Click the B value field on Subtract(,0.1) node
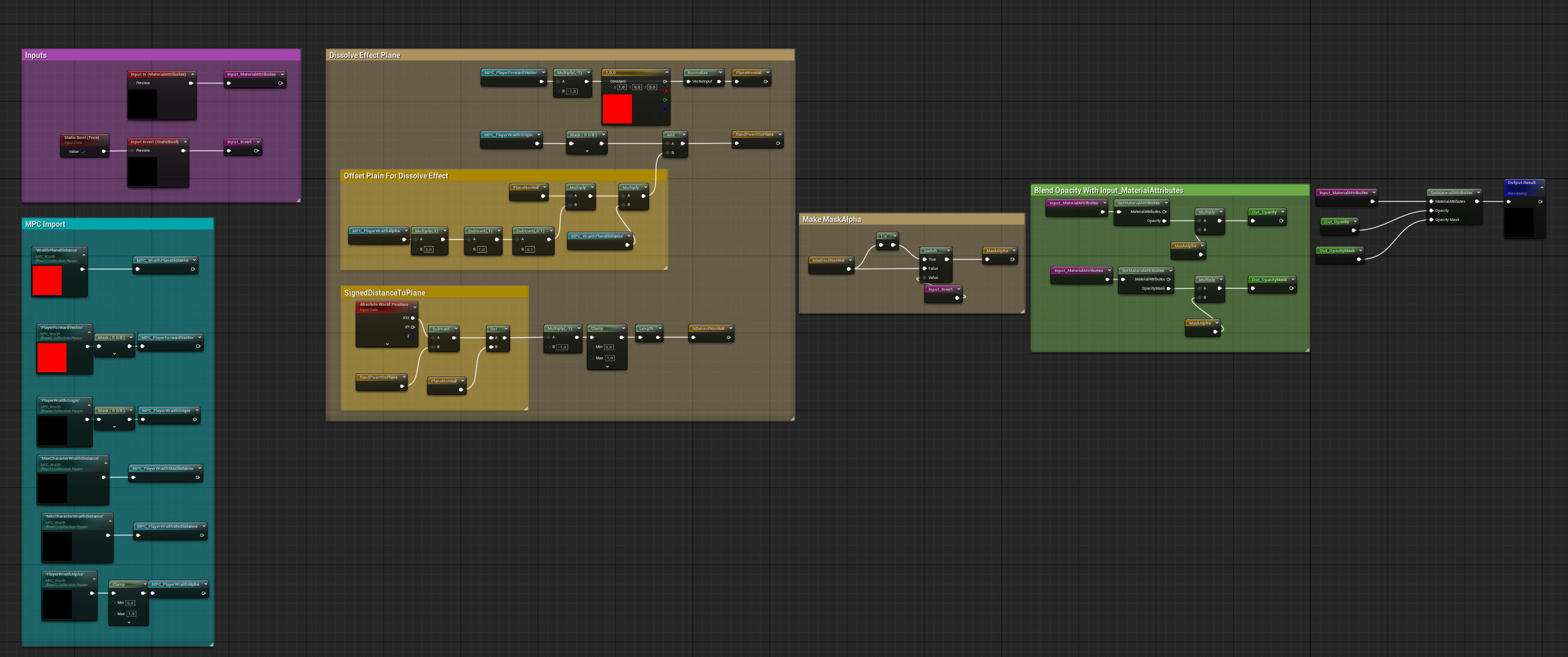 coord(529,249)
